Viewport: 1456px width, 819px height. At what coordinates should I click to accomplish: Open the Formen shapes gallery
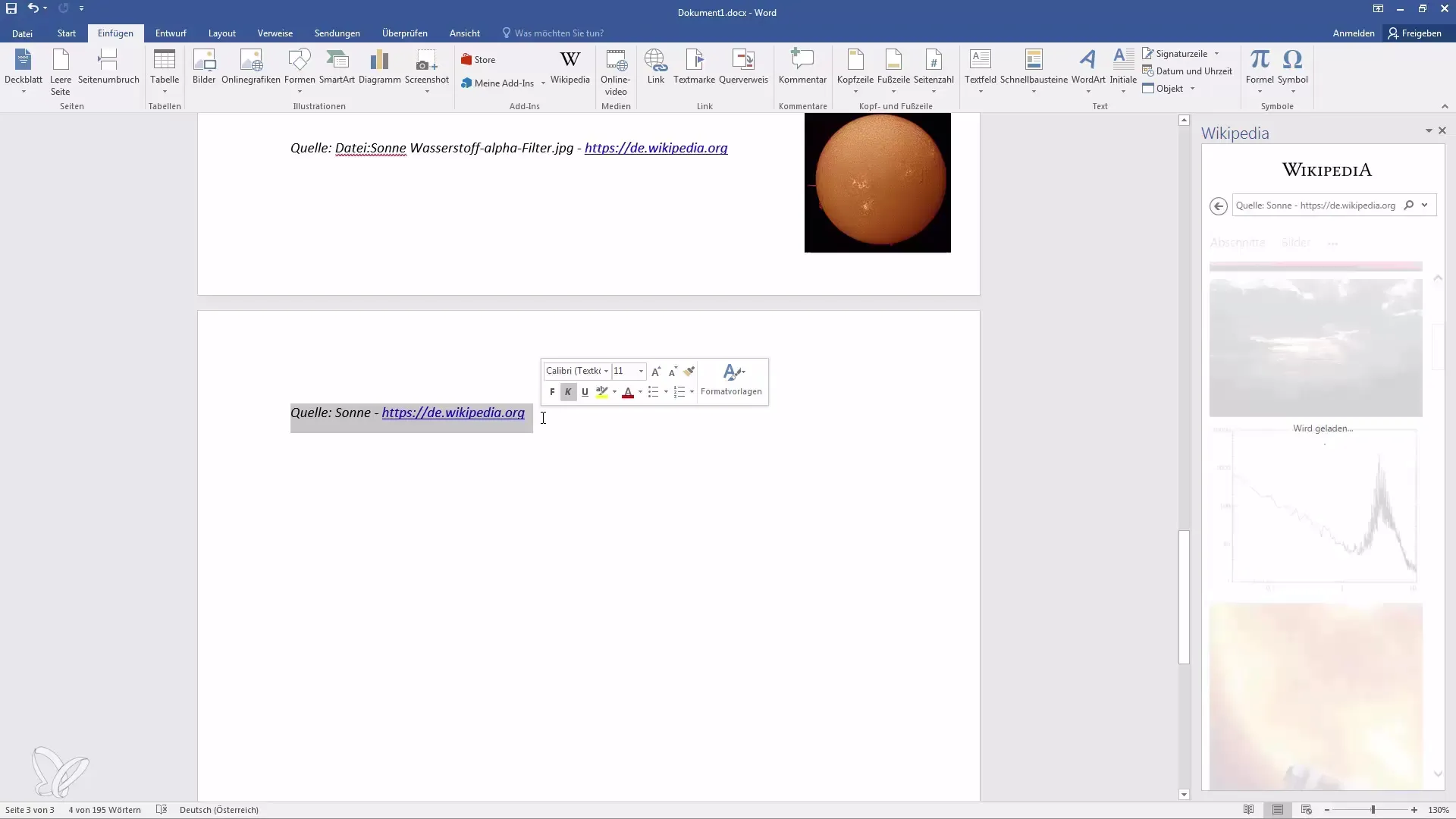pos(300,71)
